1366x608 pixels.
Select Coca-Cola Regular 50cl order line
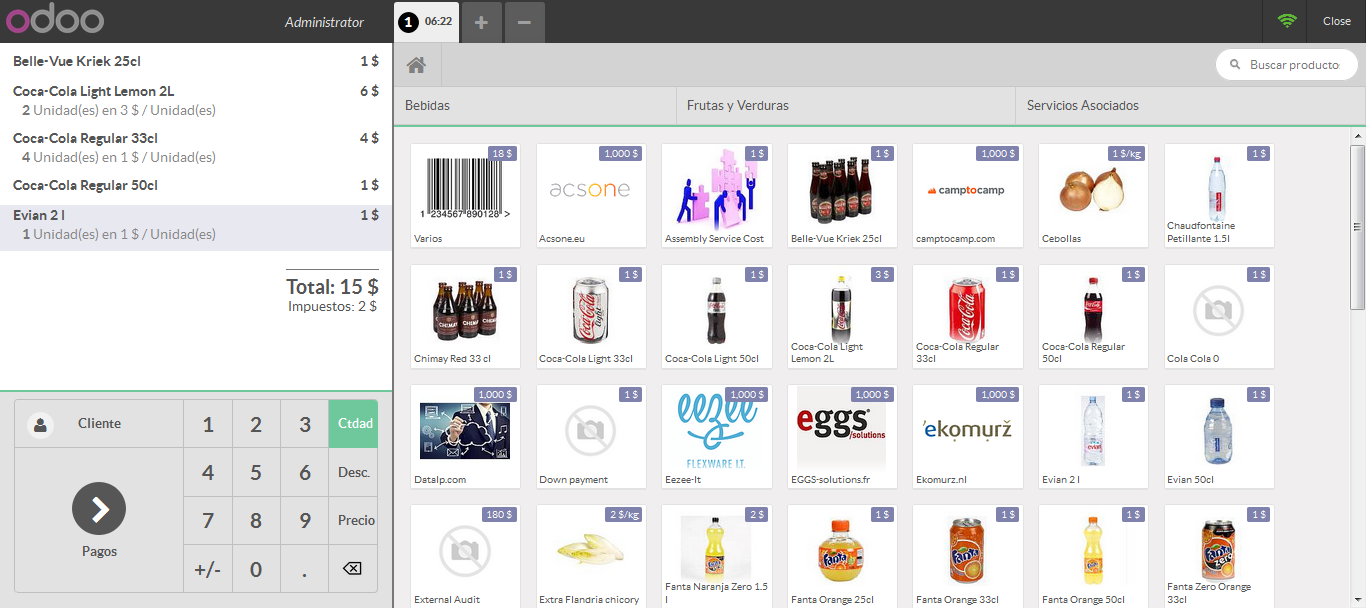tap(196, 185)
